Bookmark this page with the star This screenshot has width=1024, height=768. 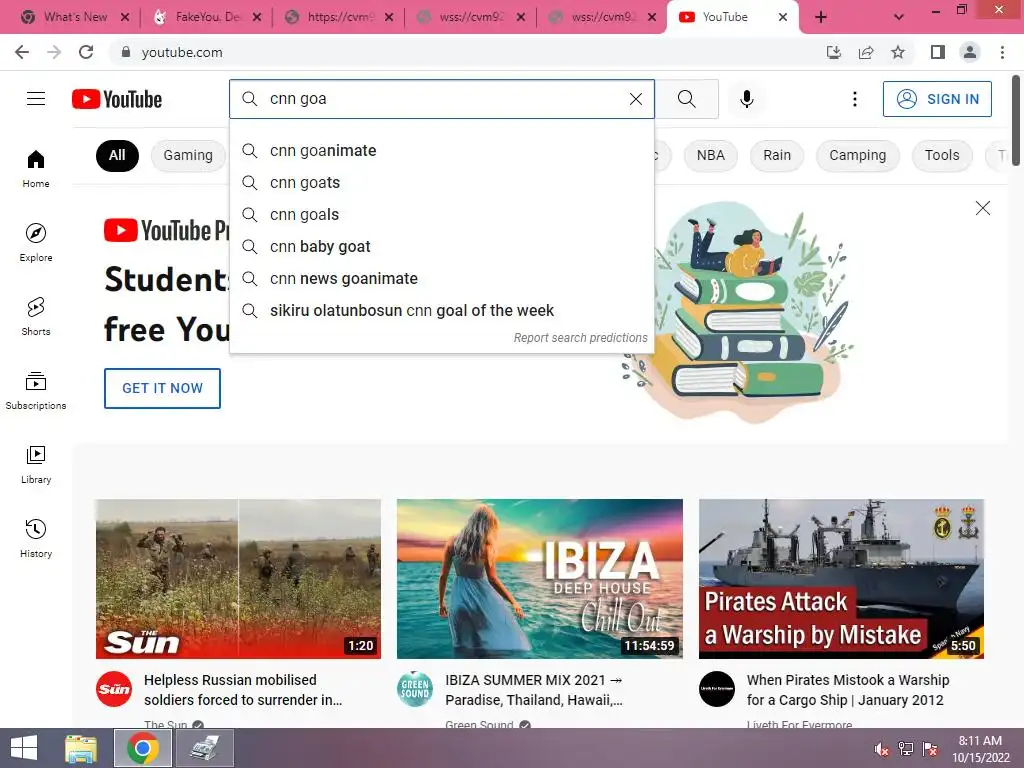click(x=898, y=52)
